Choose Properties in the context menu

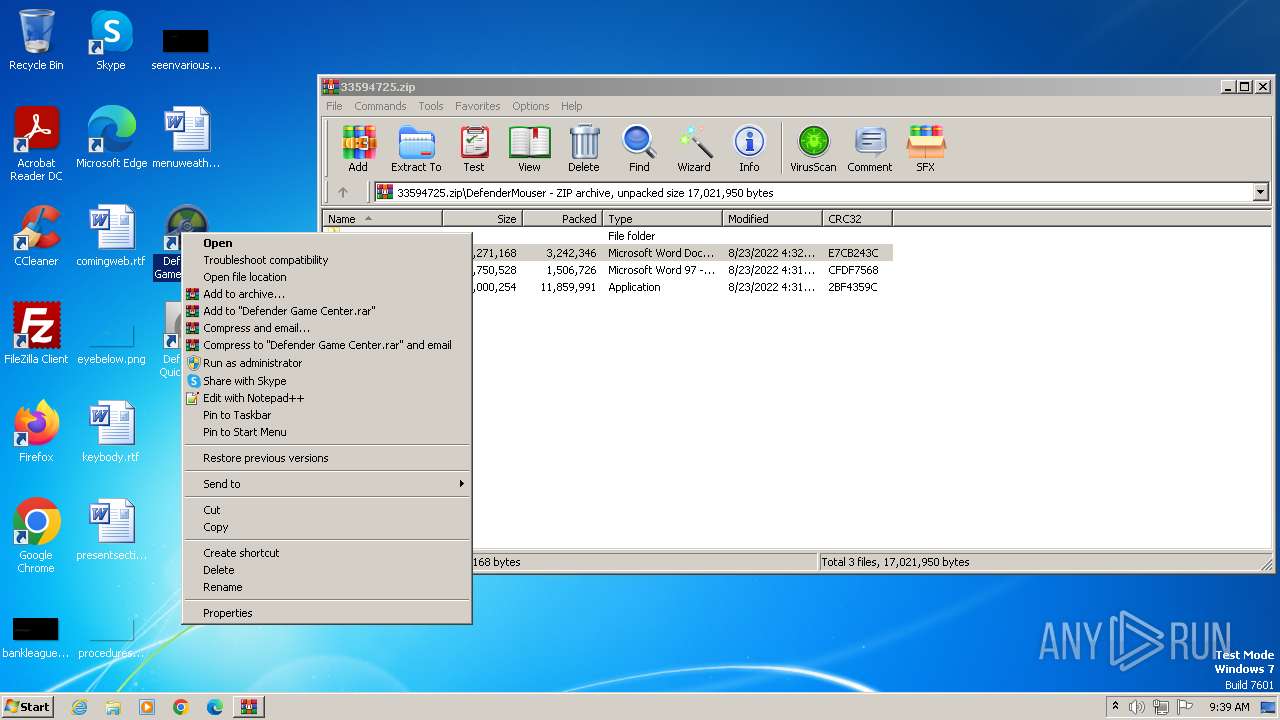point(327,613)
